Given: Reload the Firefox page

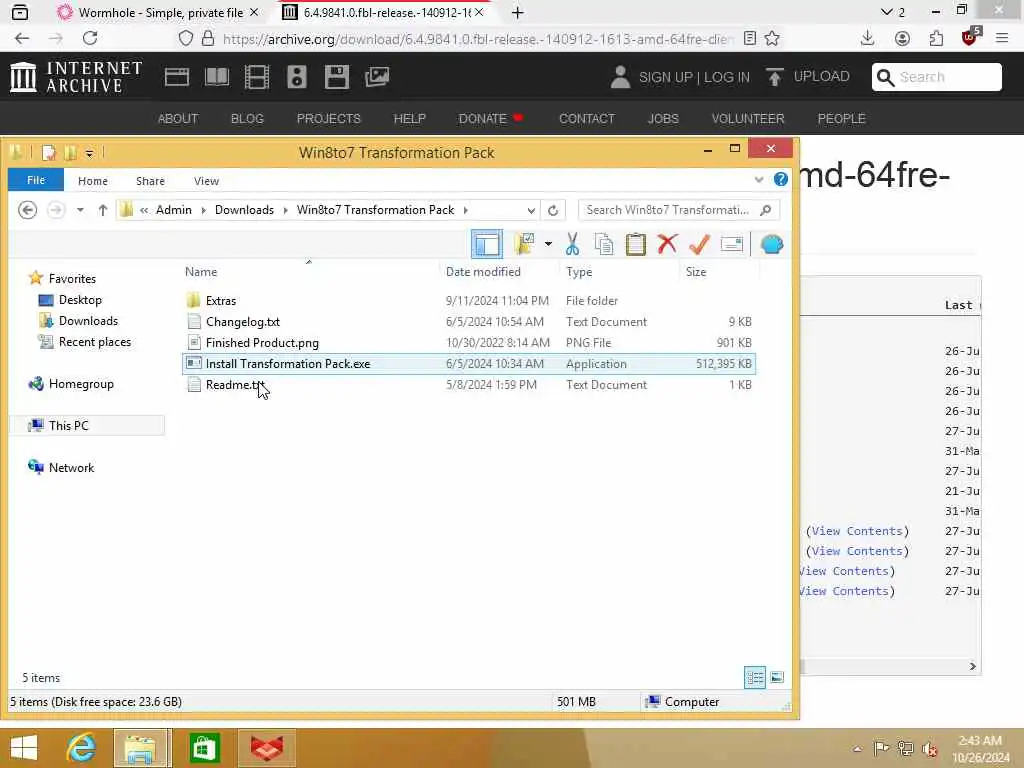Looking at the screenshot, I should pos(90,39).
